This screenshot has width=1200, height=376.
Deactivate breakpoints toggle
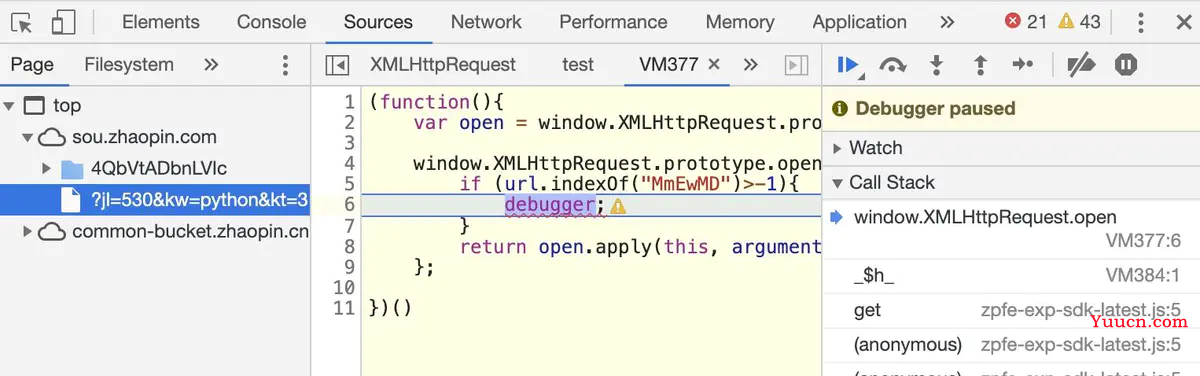coord(1082,65)
